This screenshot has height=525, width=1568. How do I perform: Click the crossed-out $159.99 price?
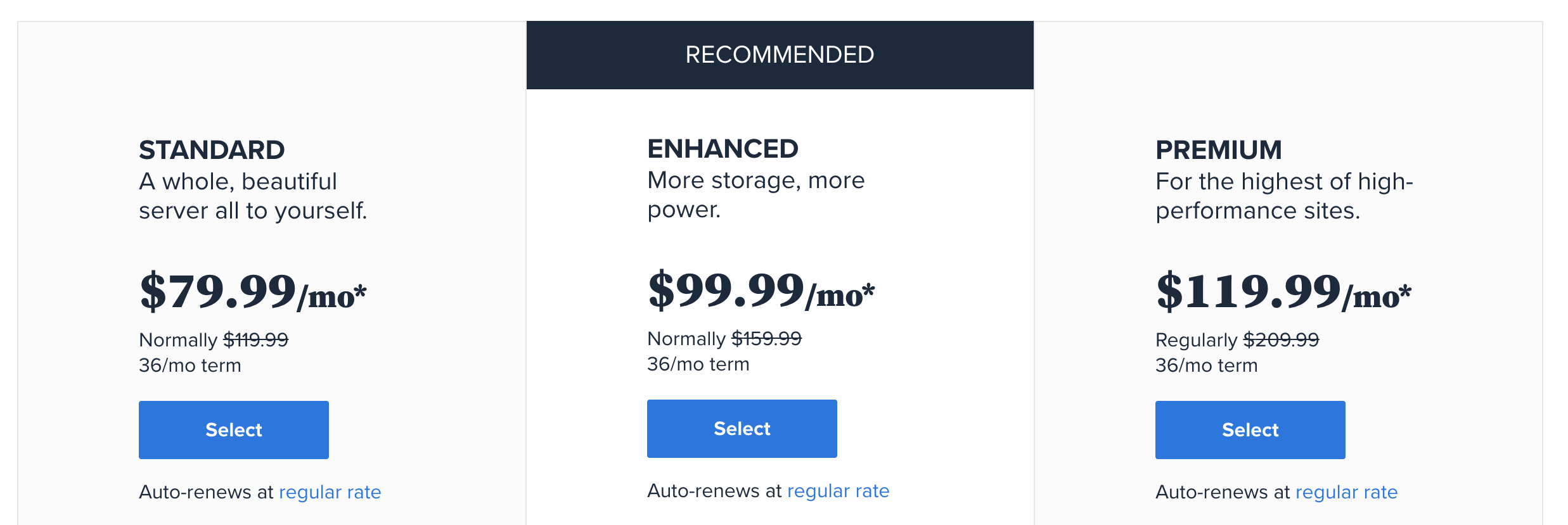766,339
